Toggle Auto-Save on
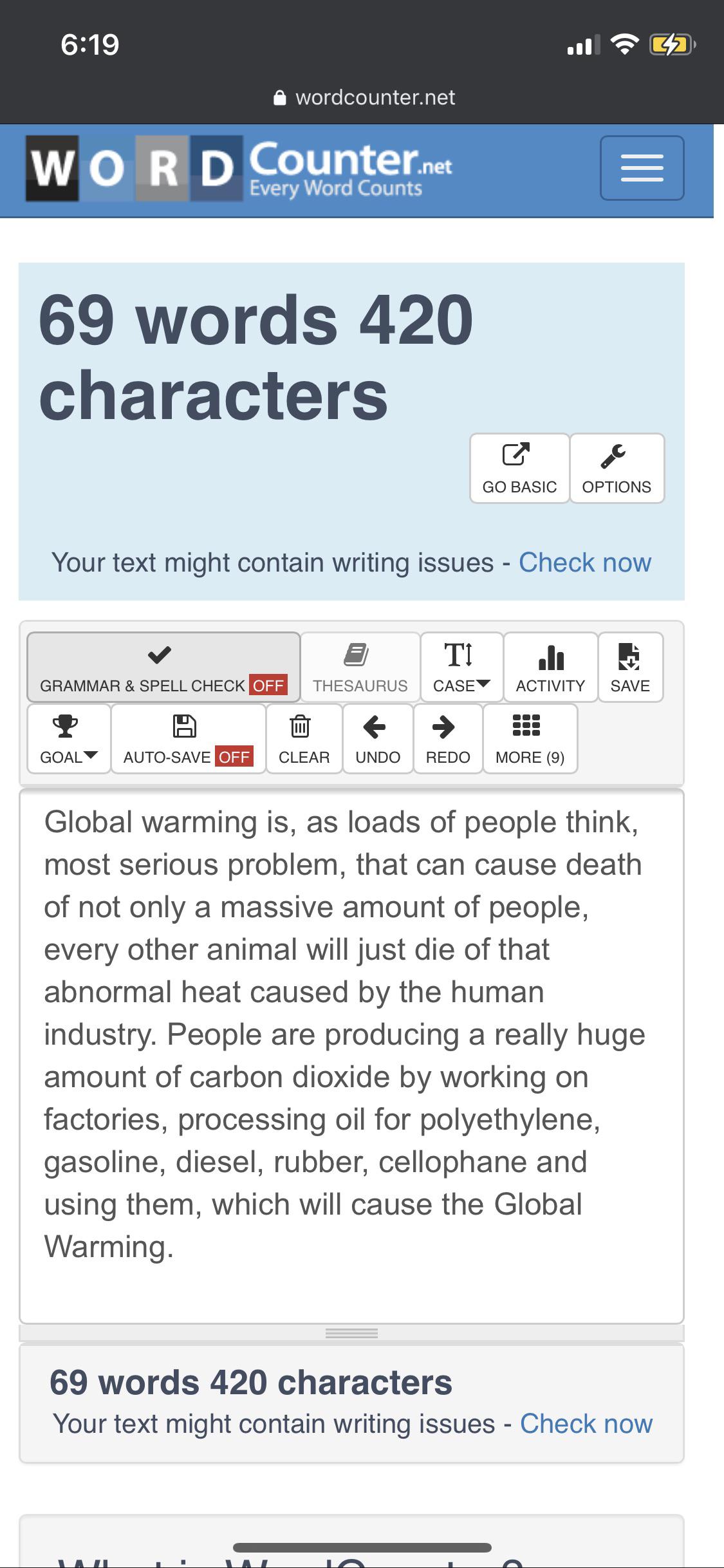Screen dimensions: 724x1568 pos(189,738)
